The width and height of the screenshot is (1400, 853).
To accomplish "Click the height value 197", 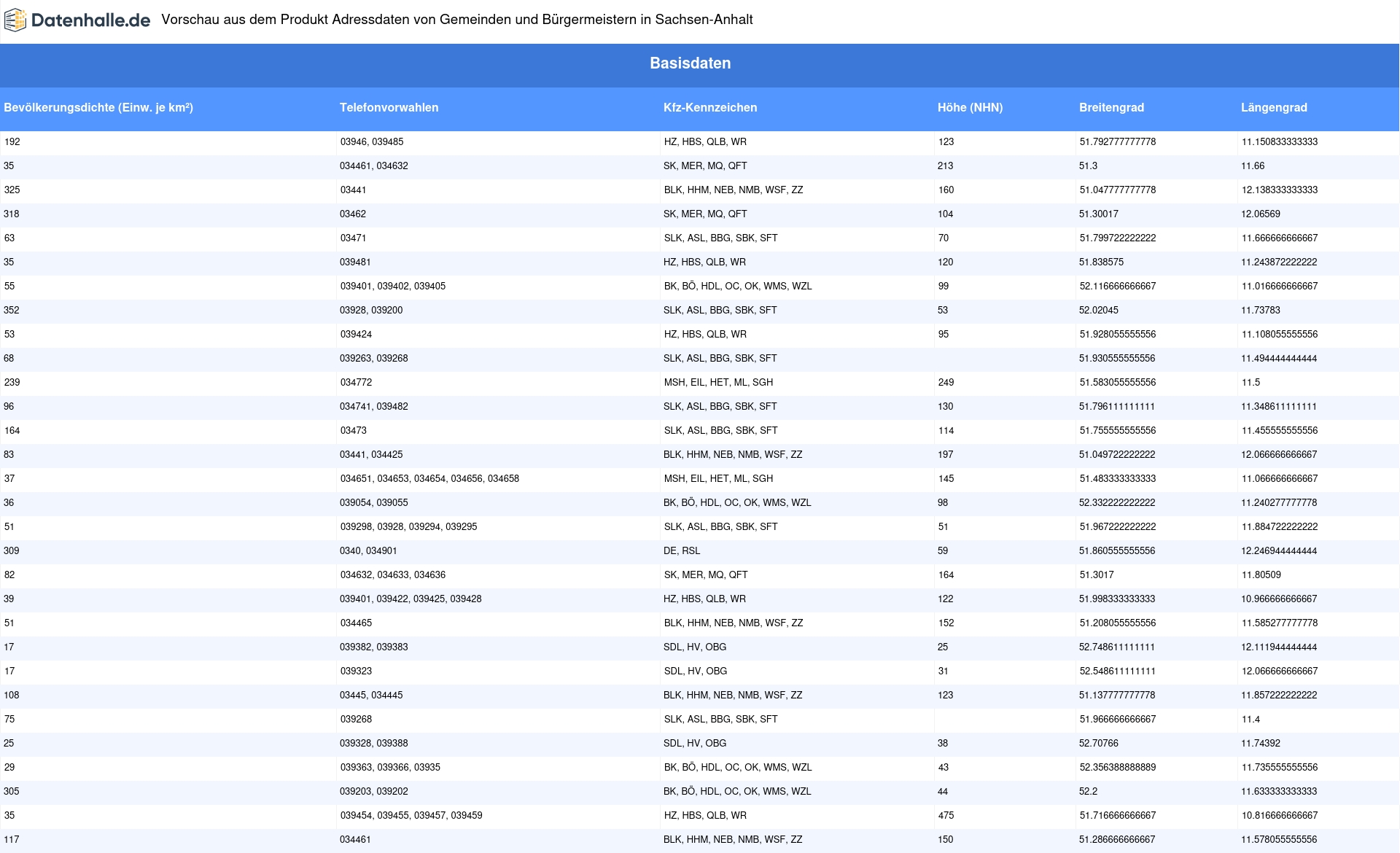I will point(946,455).
